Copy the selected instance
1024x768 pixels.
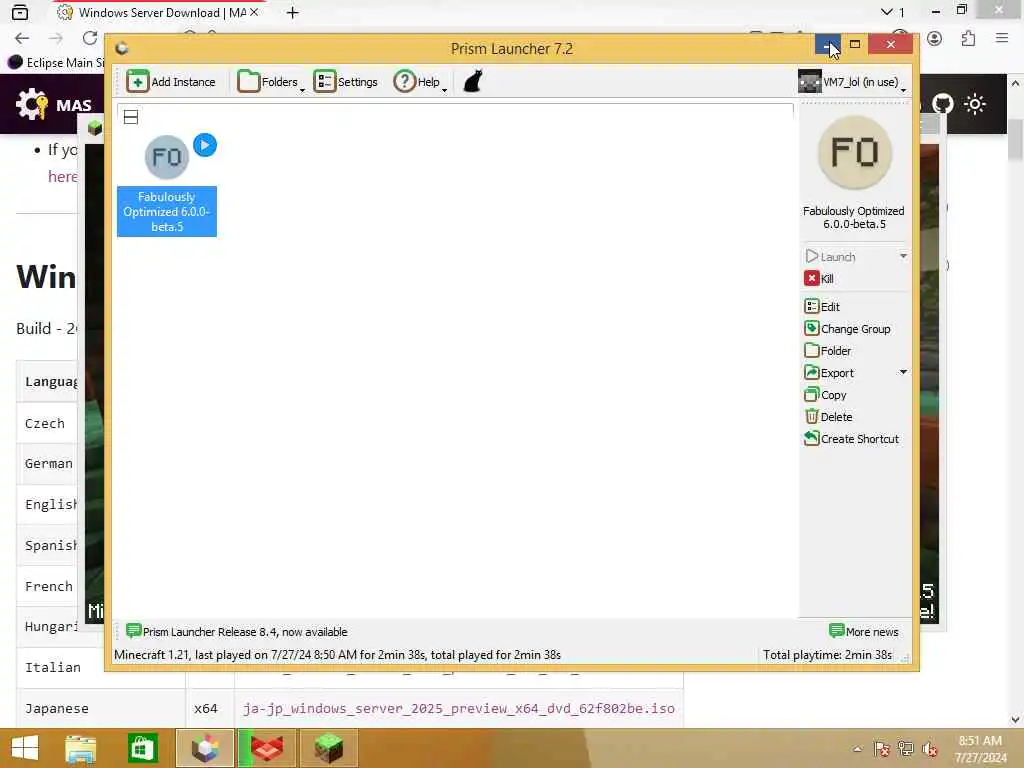[x=825, y=395]
